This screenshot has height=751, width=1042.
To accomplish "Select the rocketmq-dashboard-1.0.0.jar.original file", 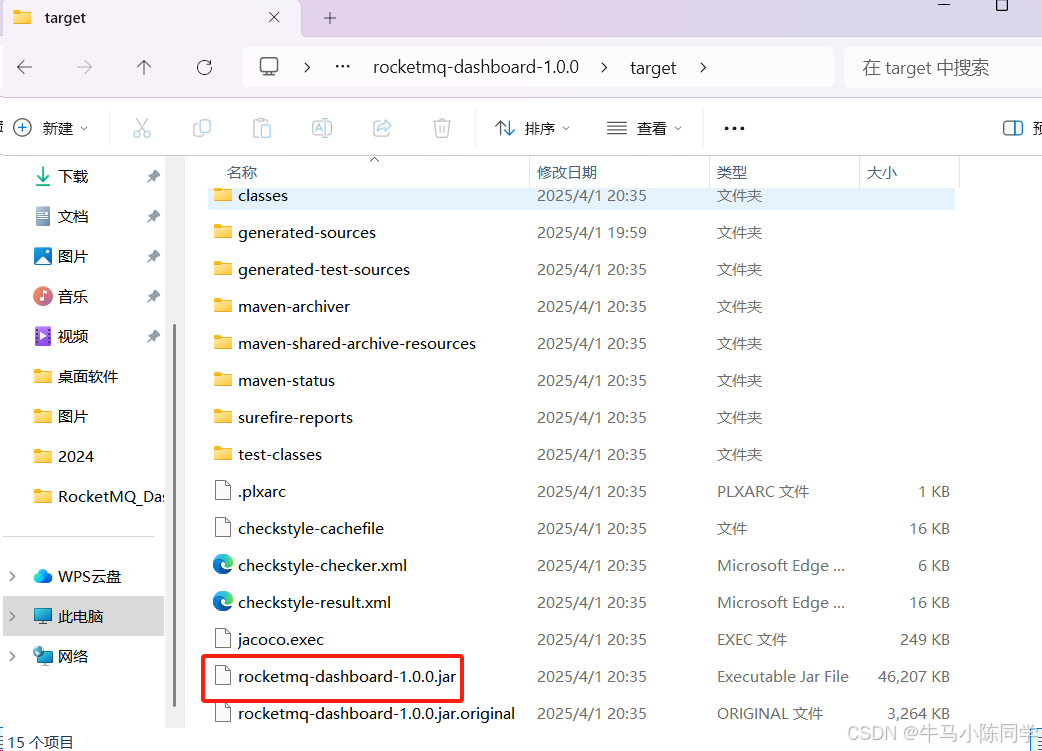I will click(581, 713).
